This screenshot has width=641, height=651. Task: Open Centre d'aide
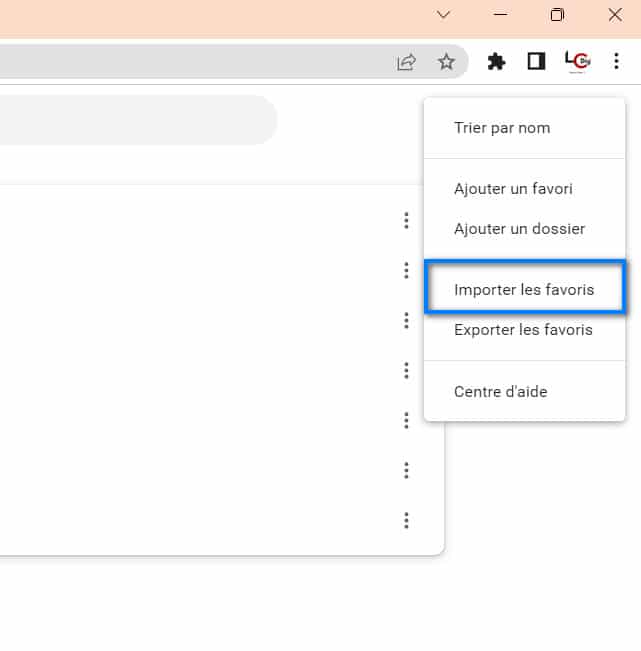[525, 392]
